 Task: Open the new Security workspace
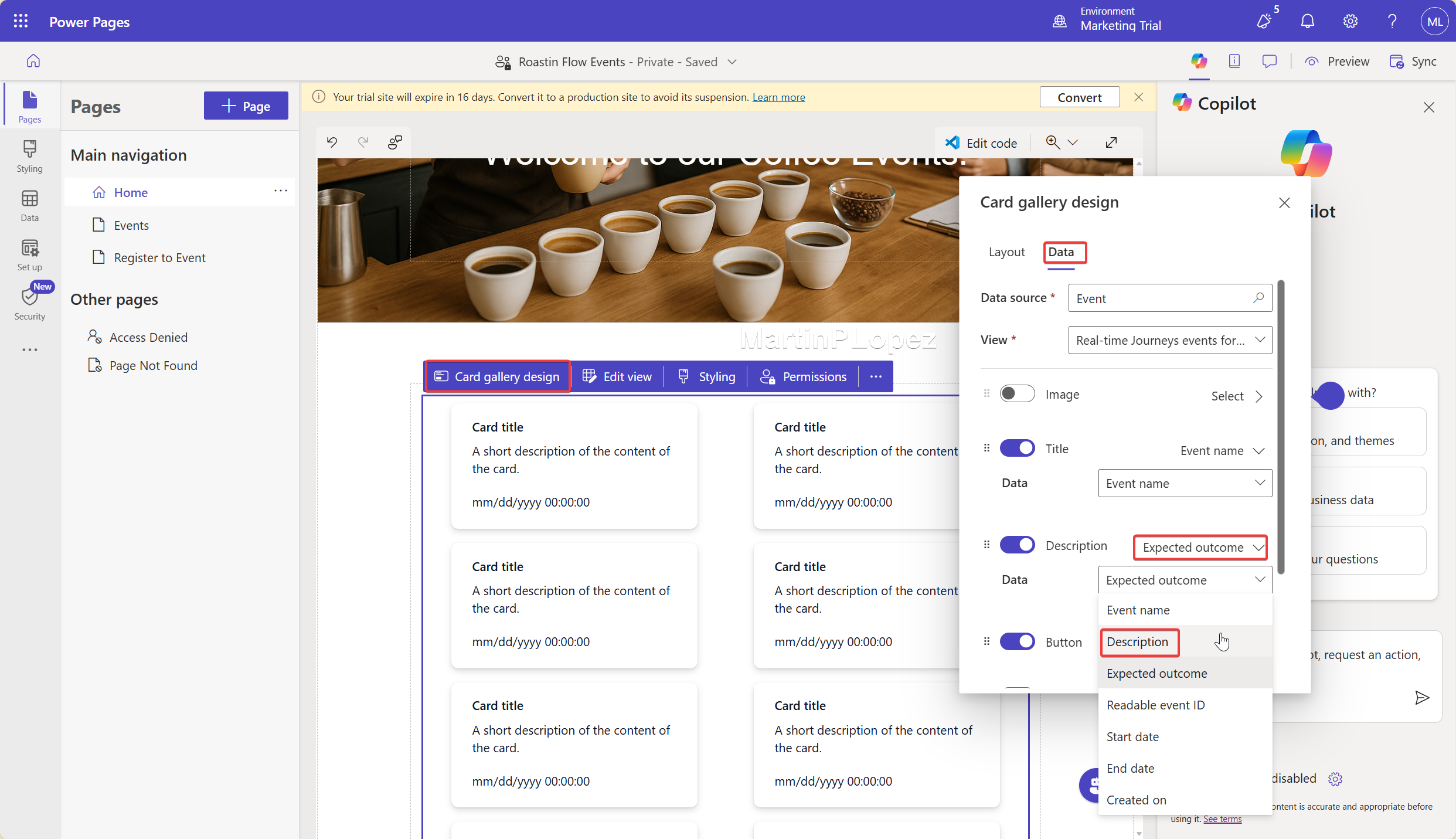click(x=29, y=302)
